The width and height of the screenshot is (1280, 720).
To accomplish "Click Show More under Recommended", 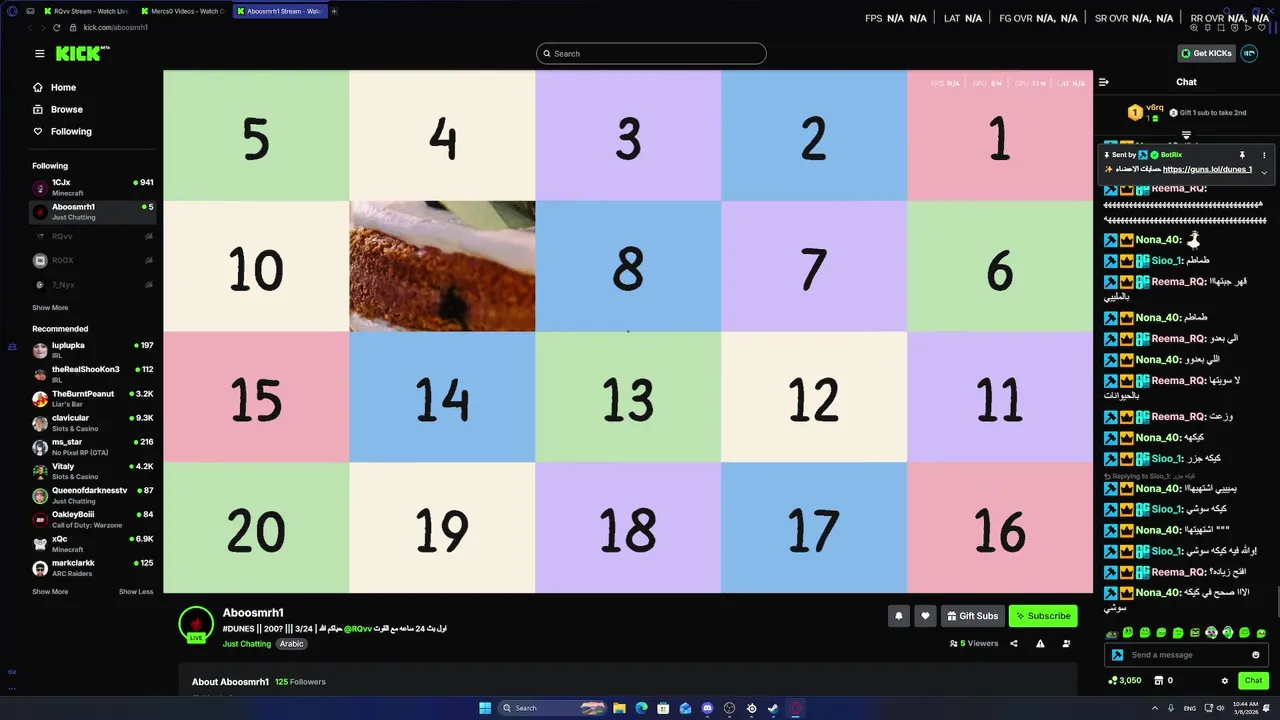I will 50,592.
